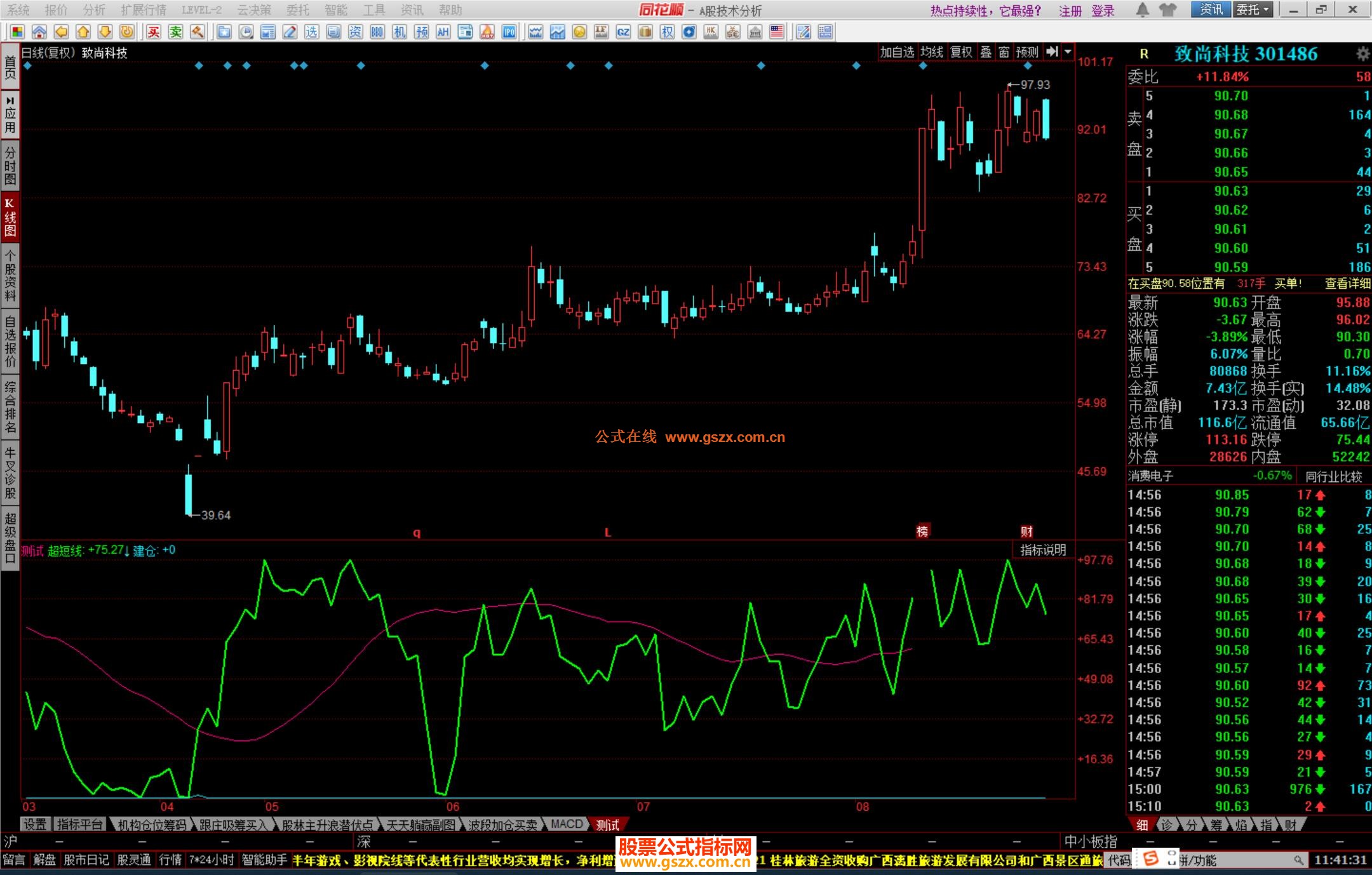Image resolution: width=1372 pixels, height=875 pixels.
Task: Click the AH shares toolbar icon
Action: [443, 32]
